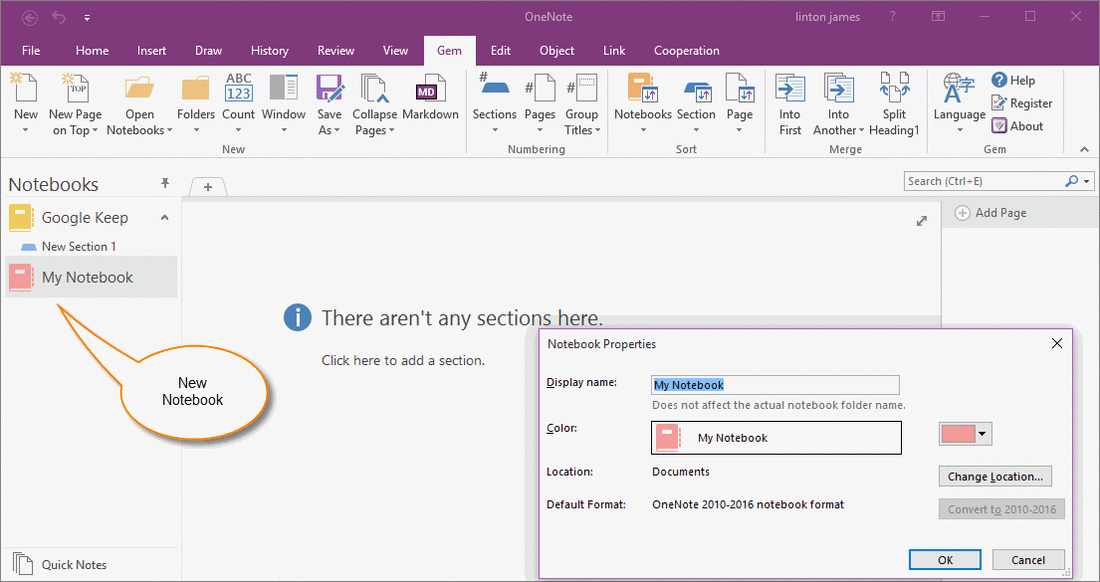Click the Register item
Image resolution: width=1100 pixels, height=582 pixels.
click(1021, 103)
